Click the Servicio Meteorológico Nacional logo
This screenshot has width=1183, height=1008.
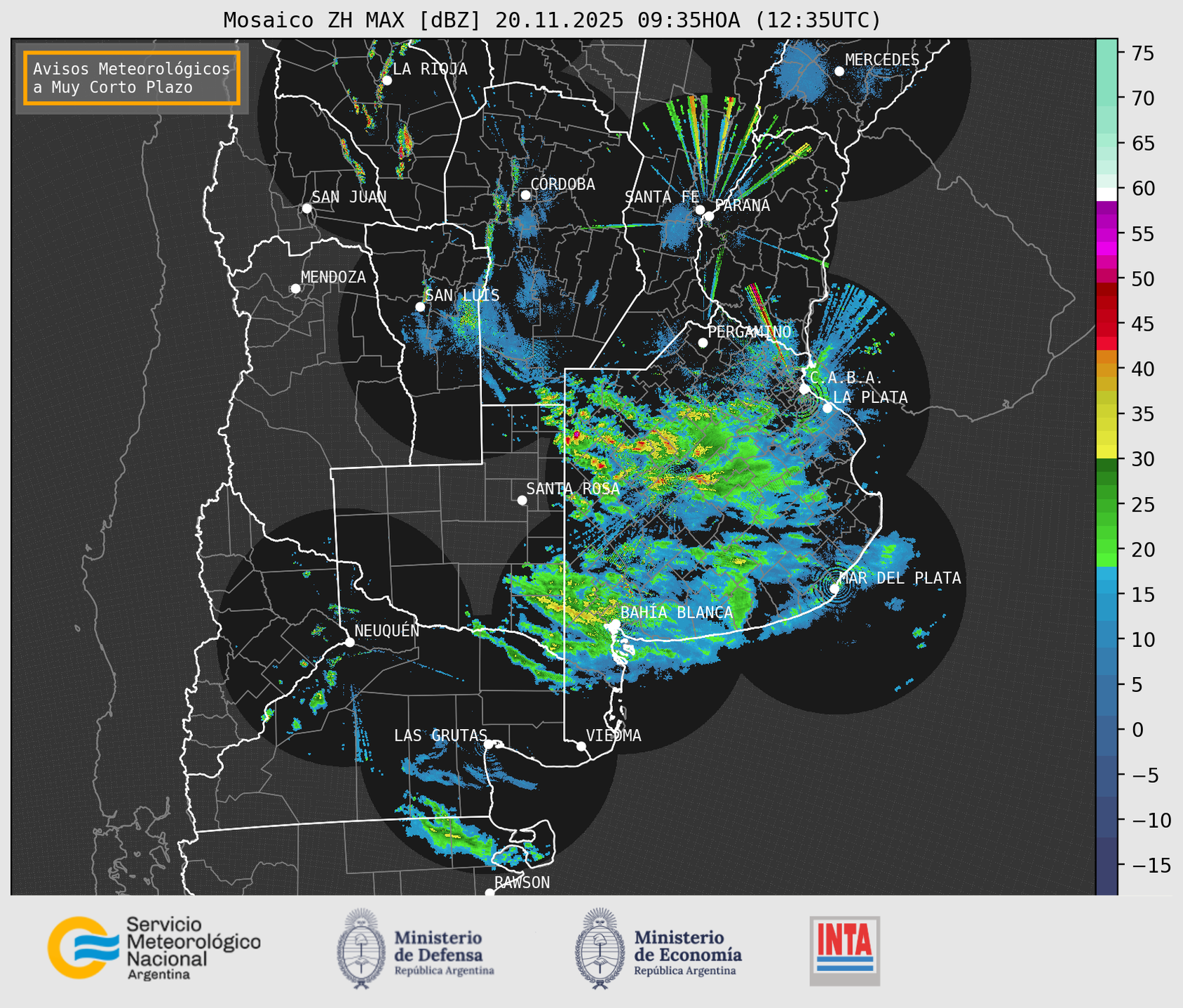coord(154,948)
